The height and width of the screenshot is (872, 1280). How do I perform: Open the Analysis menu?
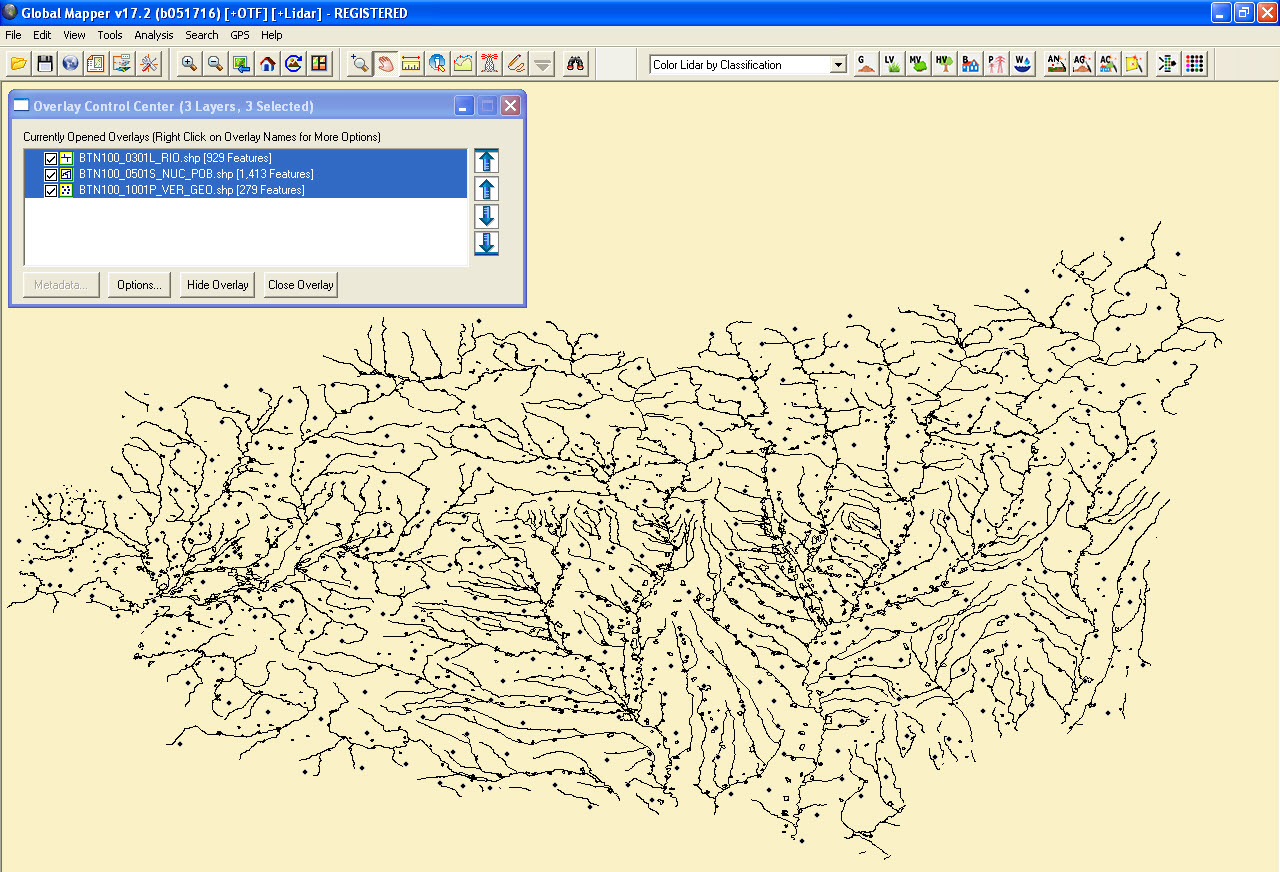153,34
